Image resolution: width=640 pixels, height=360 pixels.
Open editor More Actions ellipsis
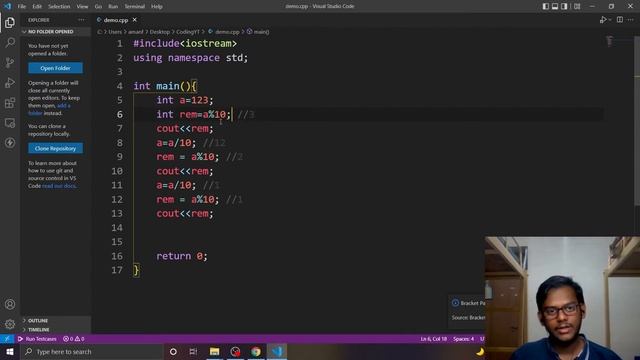631,20
